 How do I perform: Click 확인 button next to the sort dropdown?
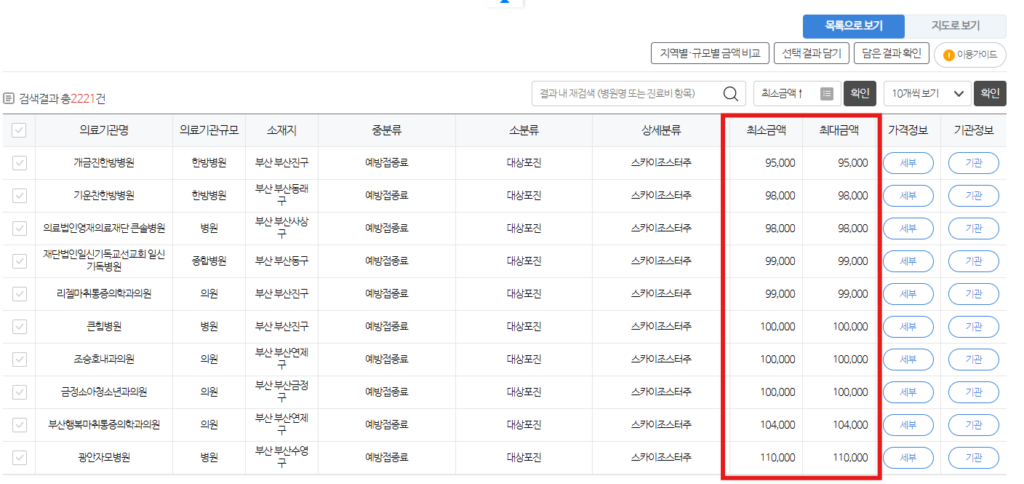tap(859, 93)
